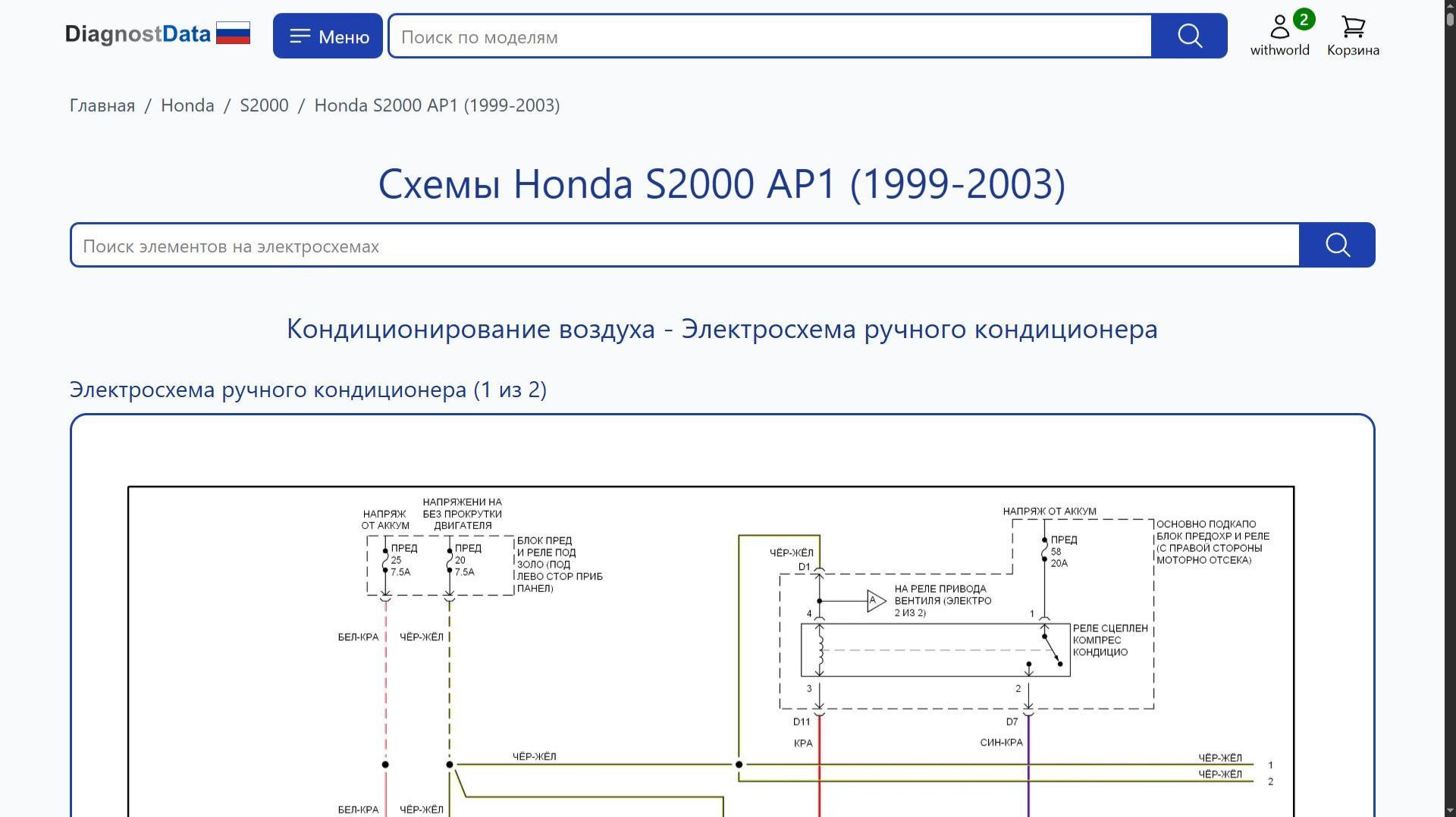Click the triangle 'A' reference symbol
This screenshot has width=1456, height=817.
(876, 601)
